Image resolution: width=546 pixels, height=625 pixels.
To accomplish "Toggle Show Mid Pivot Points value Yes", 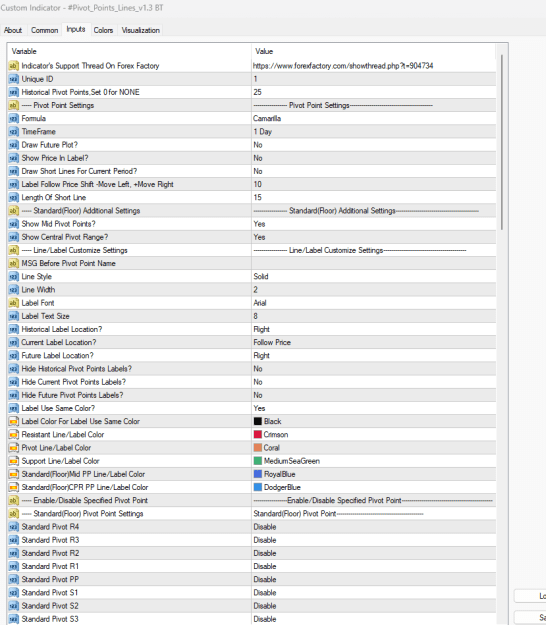I will pos(374,224).
